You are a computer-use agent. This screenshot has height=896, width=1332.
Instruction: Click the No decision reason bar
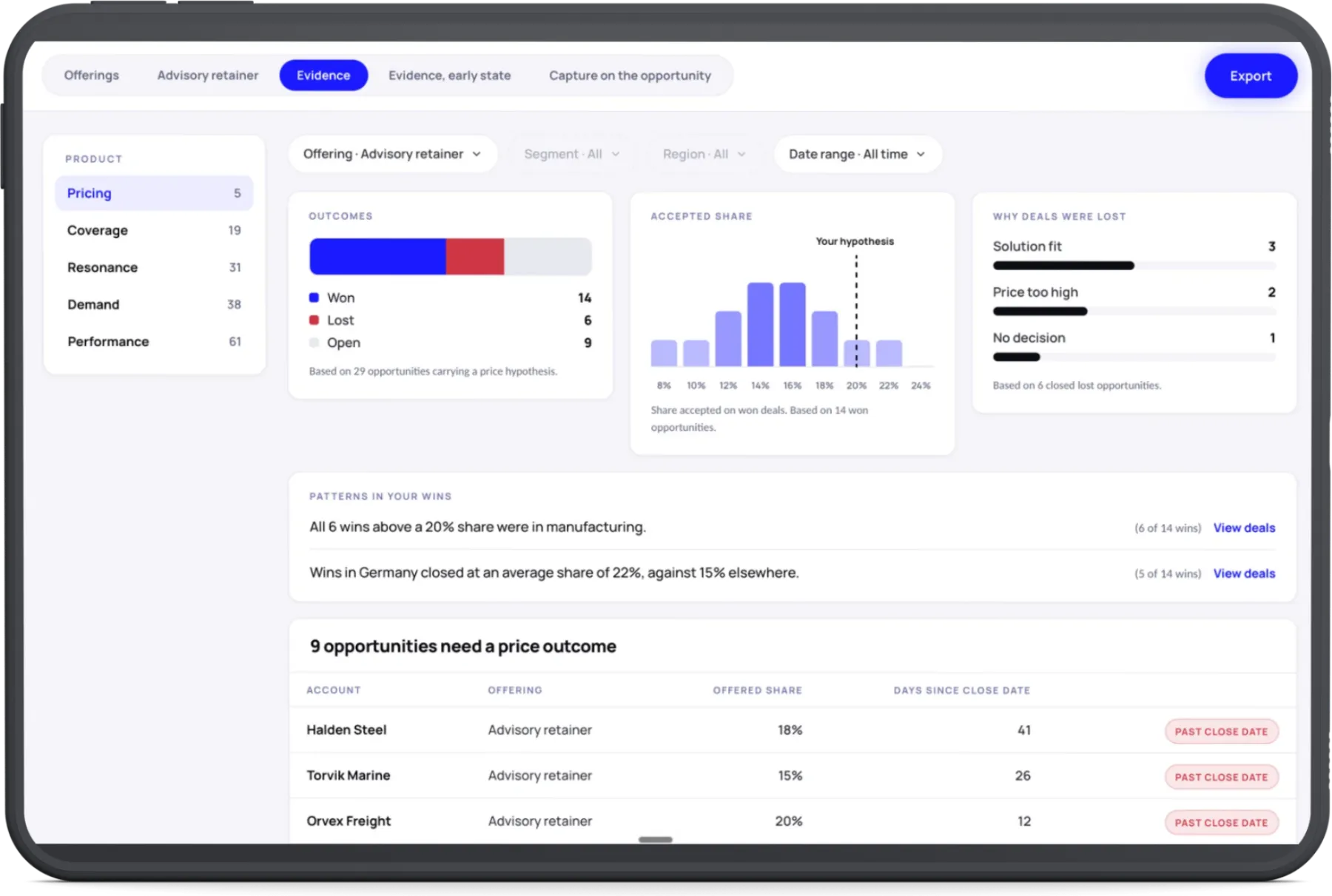click(1134, 357)
